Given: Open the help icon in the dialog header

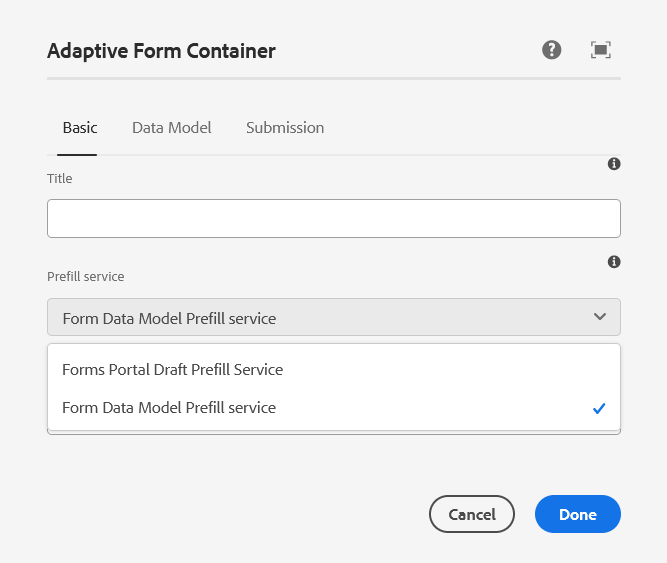Looking at the screenshot, I should point(552,50).
